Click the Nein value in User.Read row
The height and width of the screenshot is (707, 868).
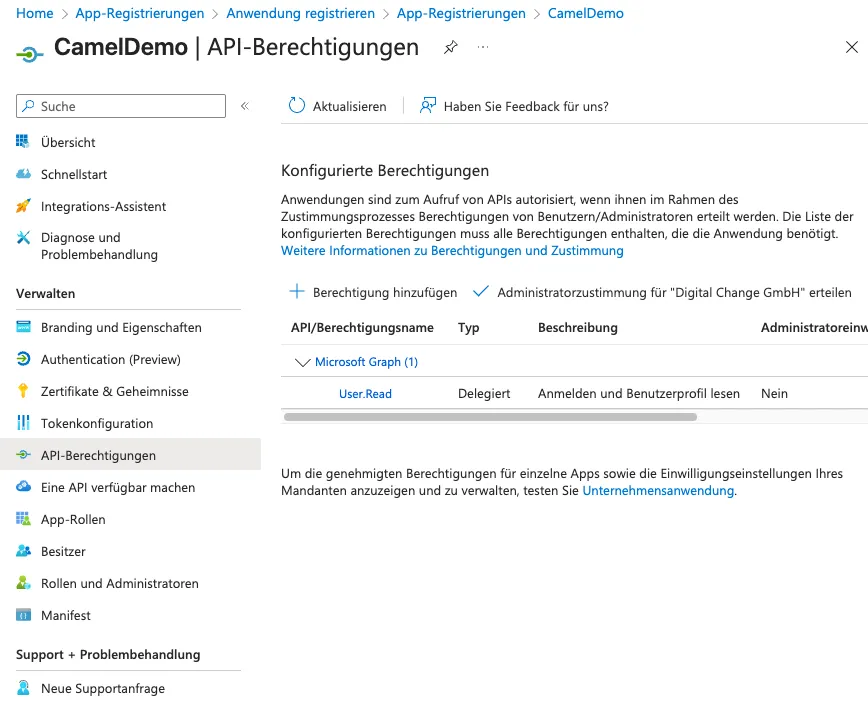pos(774,394)
